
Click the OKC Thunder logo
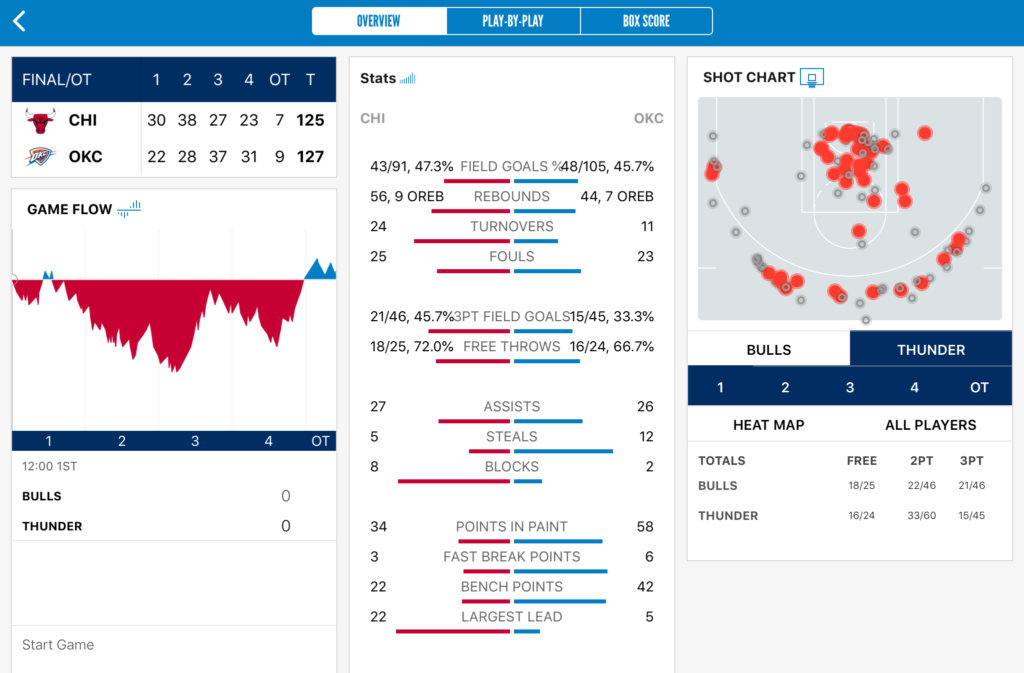(40, 157)
